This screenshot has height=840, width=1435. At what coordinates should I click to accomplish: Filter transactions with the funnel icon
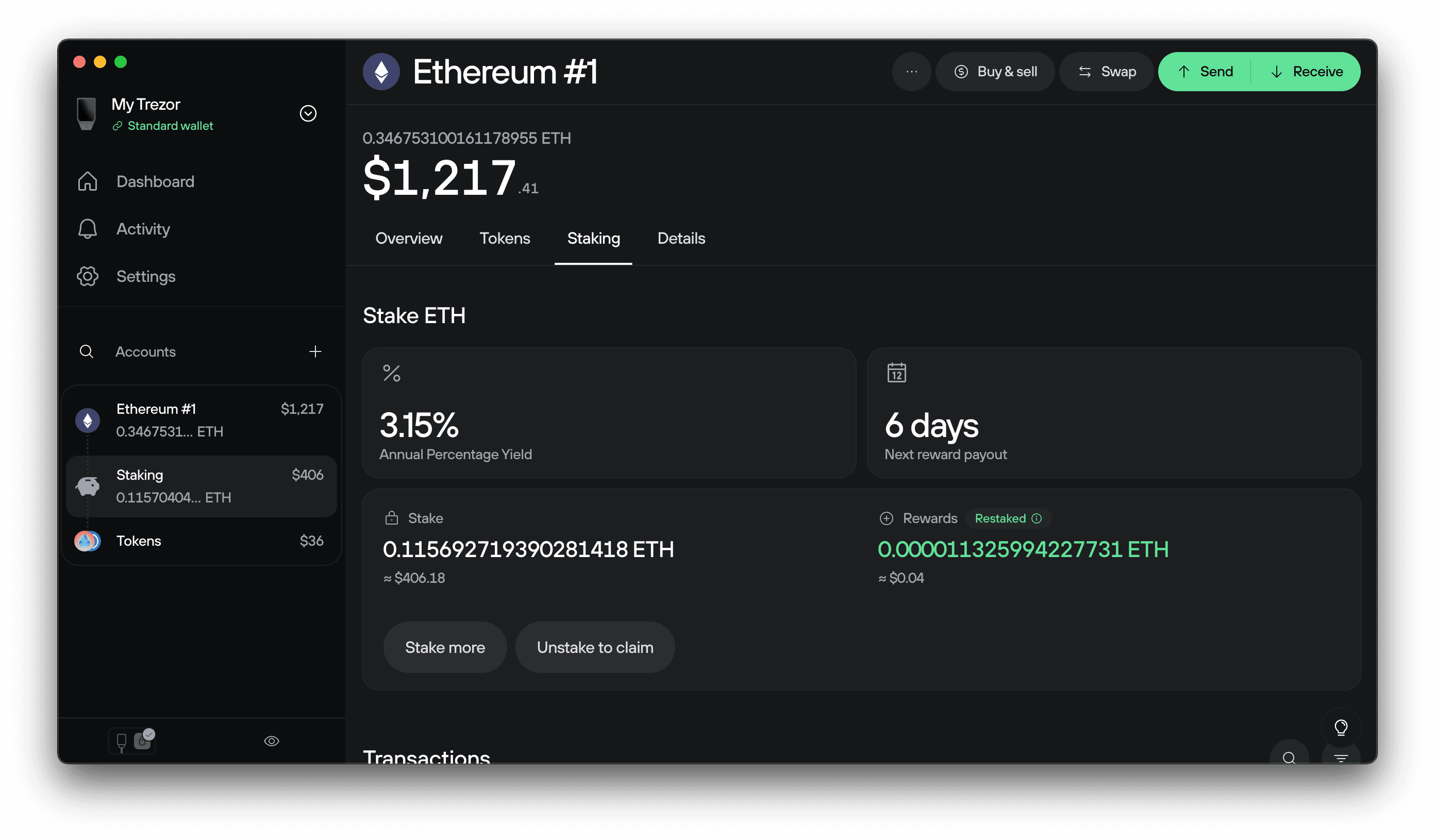click(1342, 758)
